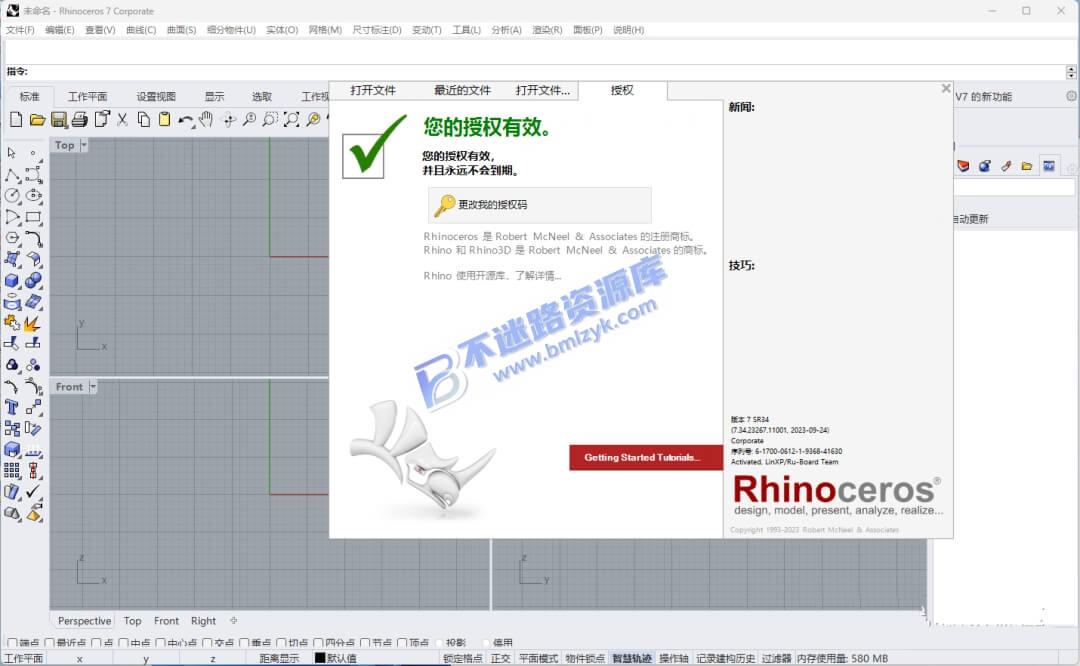The width and height of the screenshot is (1080, 666).
Task: Toggle 智慧轨迹 SmartTrack in status bar
Action: (632, 658)
